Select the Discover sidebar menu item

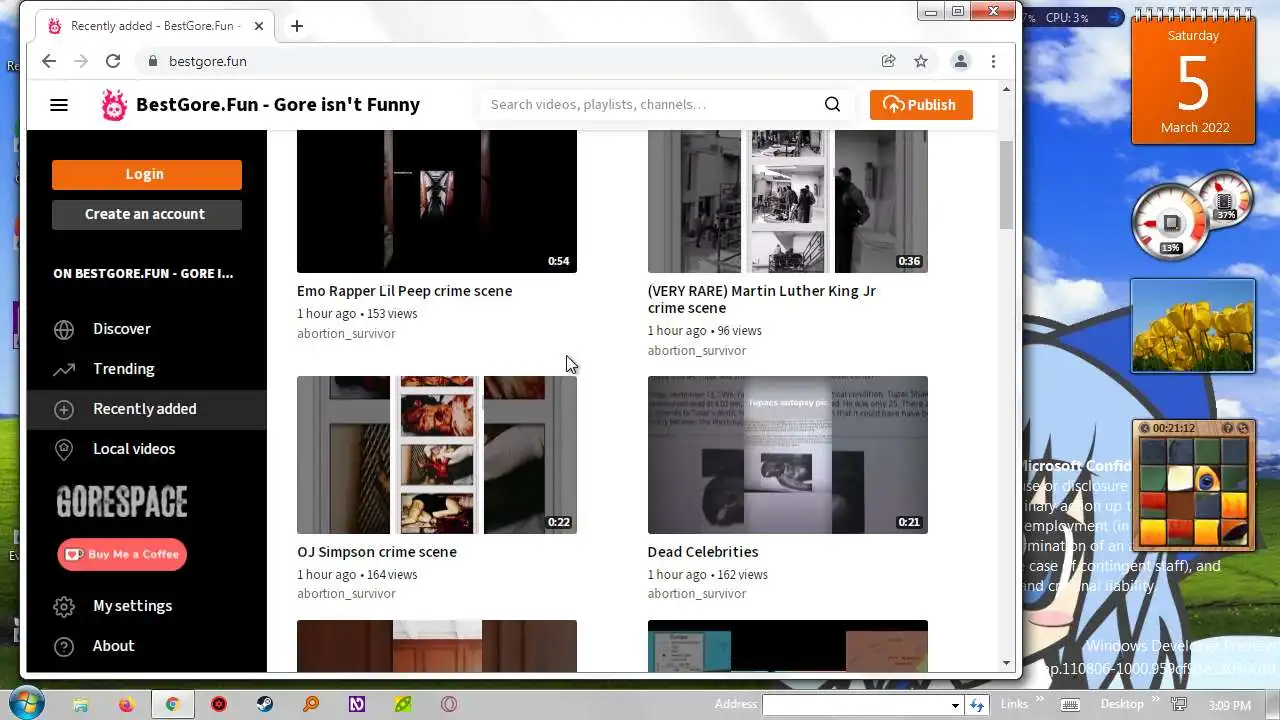[147, 329]
